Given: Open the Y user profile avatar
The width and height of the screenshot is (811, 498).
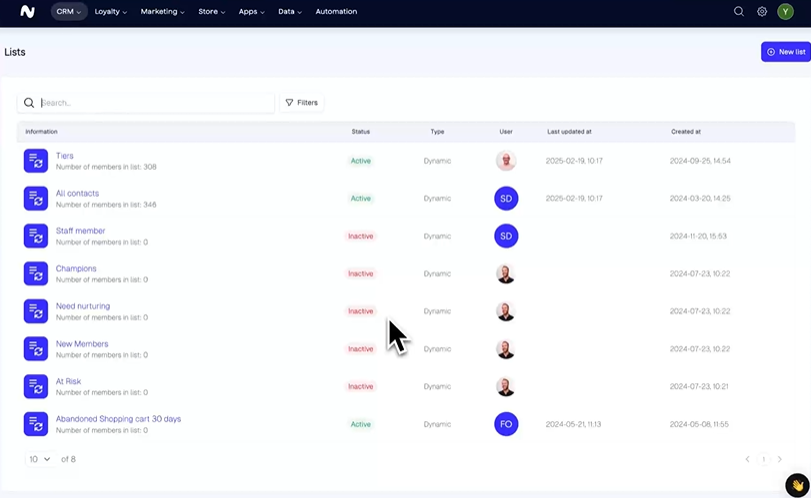Looking at the screenshot, I should tap(785, 11).
